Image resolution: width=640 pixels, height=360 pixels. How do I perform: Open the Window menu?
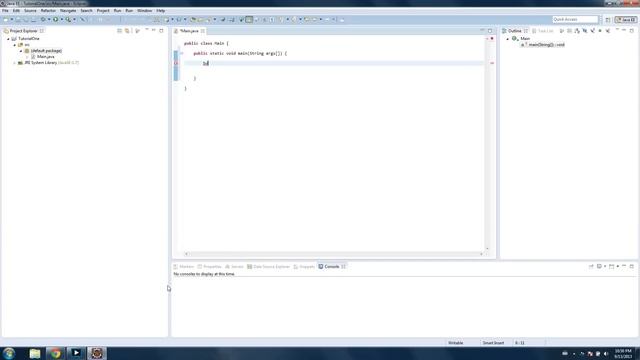click(x=144, y=11)
